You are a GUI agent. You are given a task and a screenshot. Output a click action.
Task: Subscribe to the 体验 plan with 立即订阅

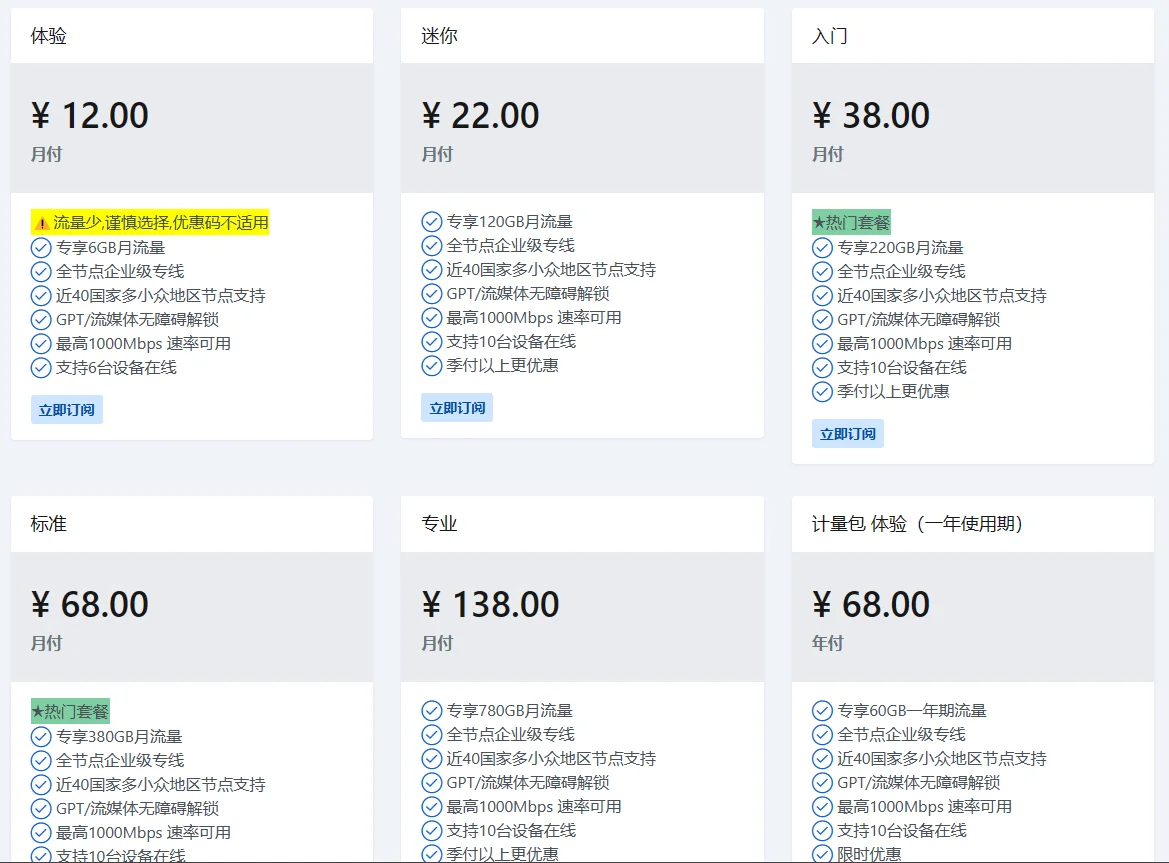tap(66, 410)
